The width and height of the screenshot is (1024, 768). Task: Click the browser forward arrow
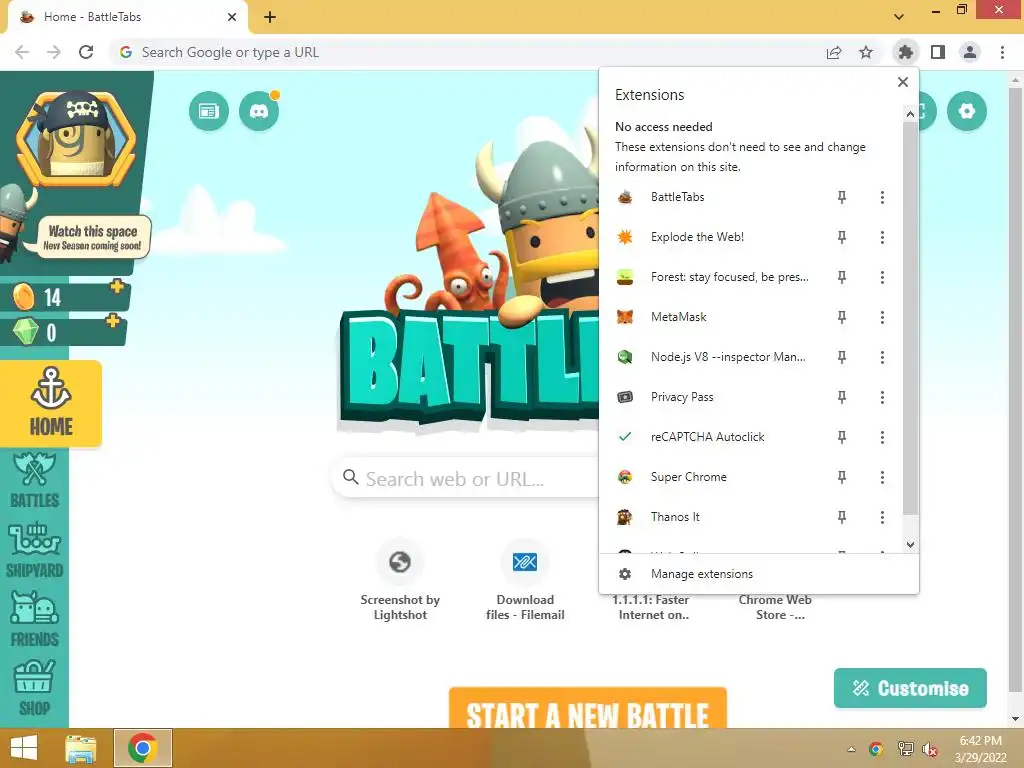[54, 52]
